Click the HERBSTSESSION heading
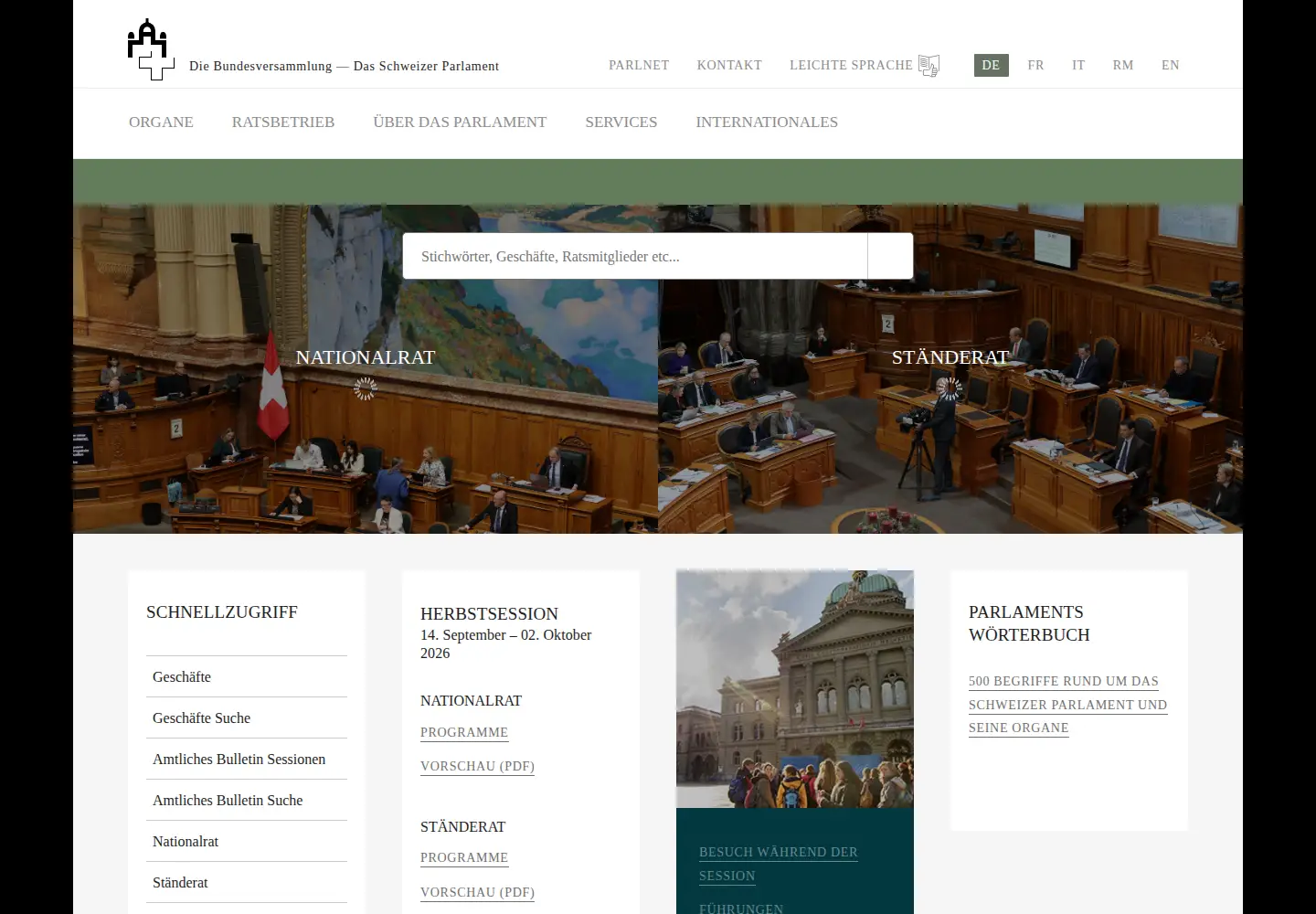 (x=489, y=614)
